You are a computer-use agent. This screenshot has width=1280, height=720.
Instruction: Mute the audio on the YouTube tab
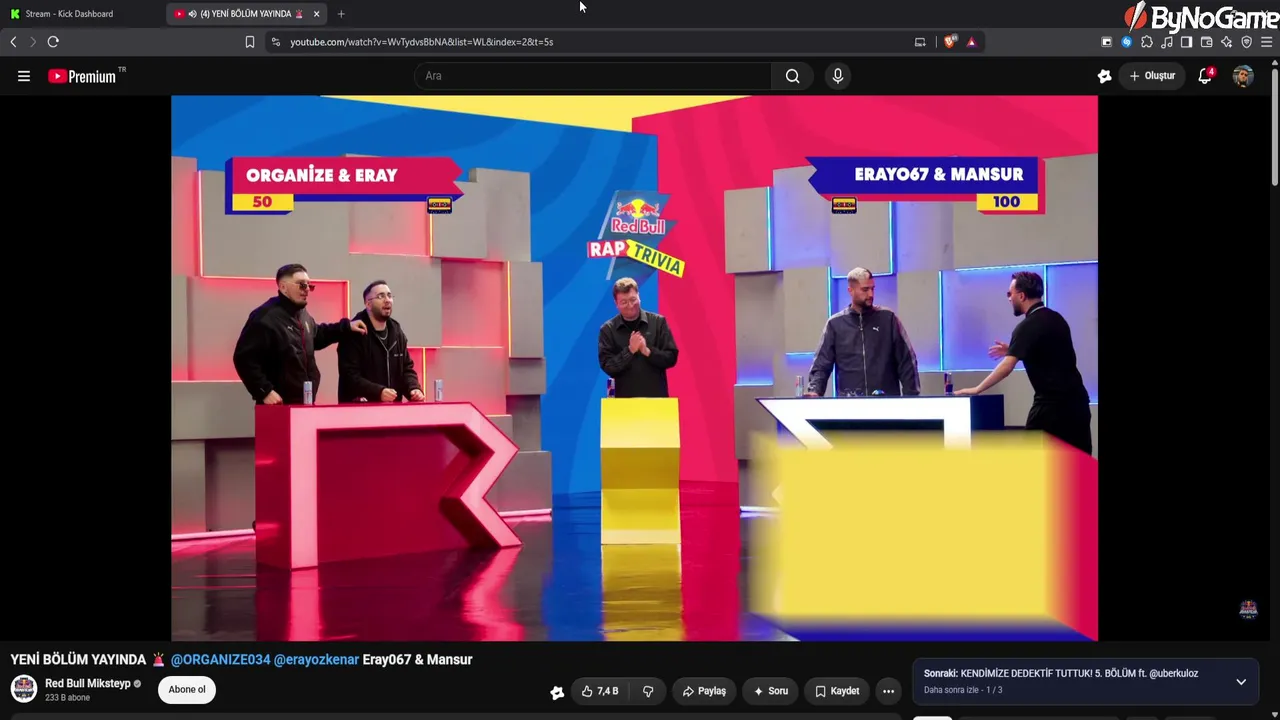(x=192, y=14)
